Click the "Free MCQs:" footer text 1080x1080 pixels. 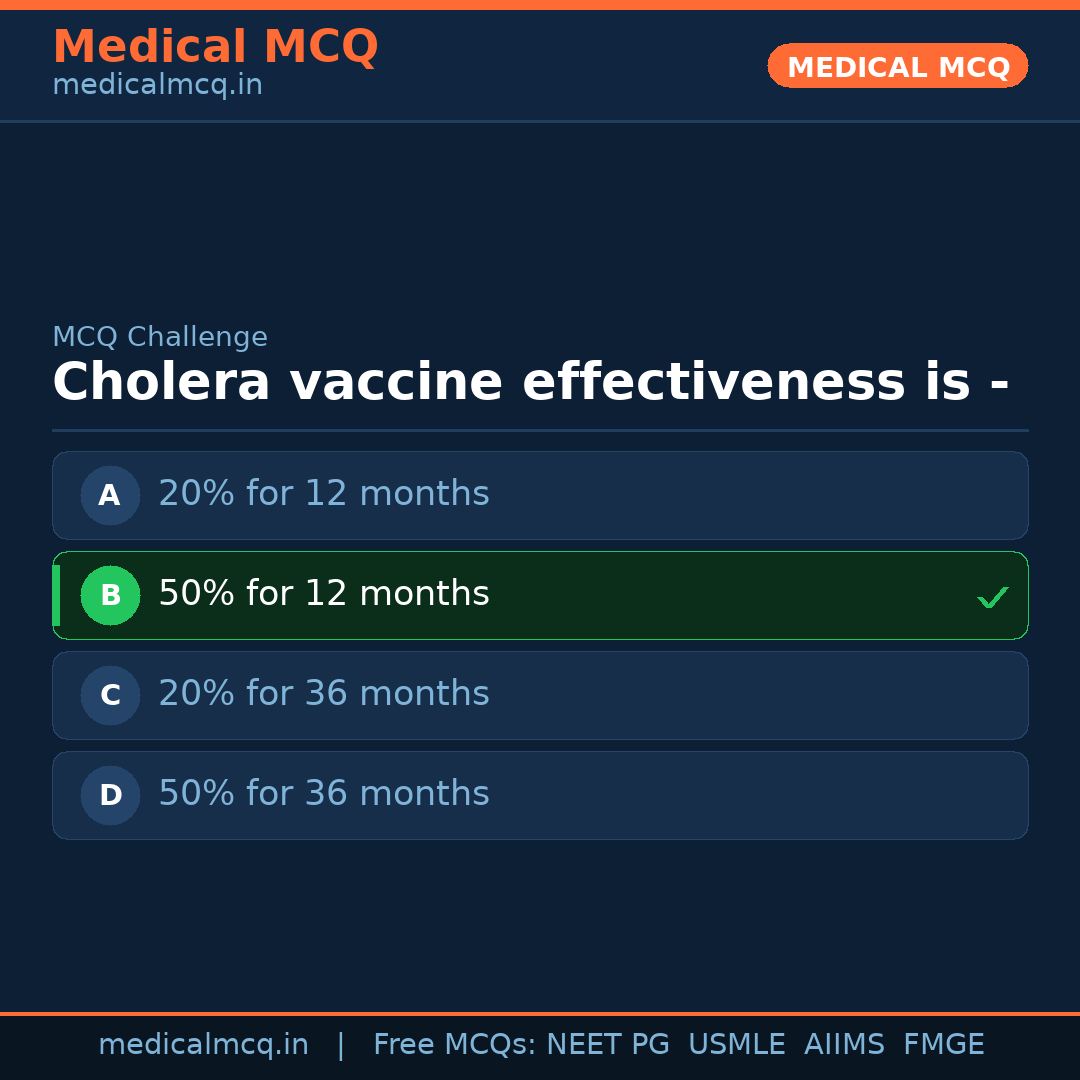pyautogui.click(x=455, y=1045)
